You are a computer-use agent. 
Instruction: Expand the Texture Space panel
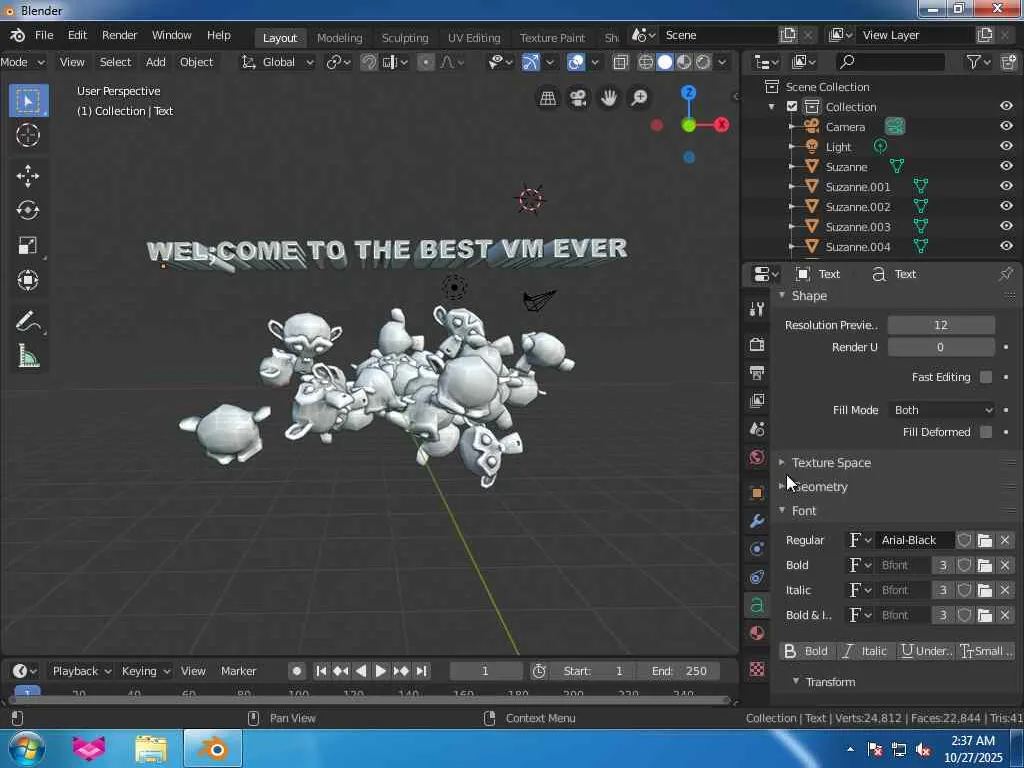pos(831,462)
